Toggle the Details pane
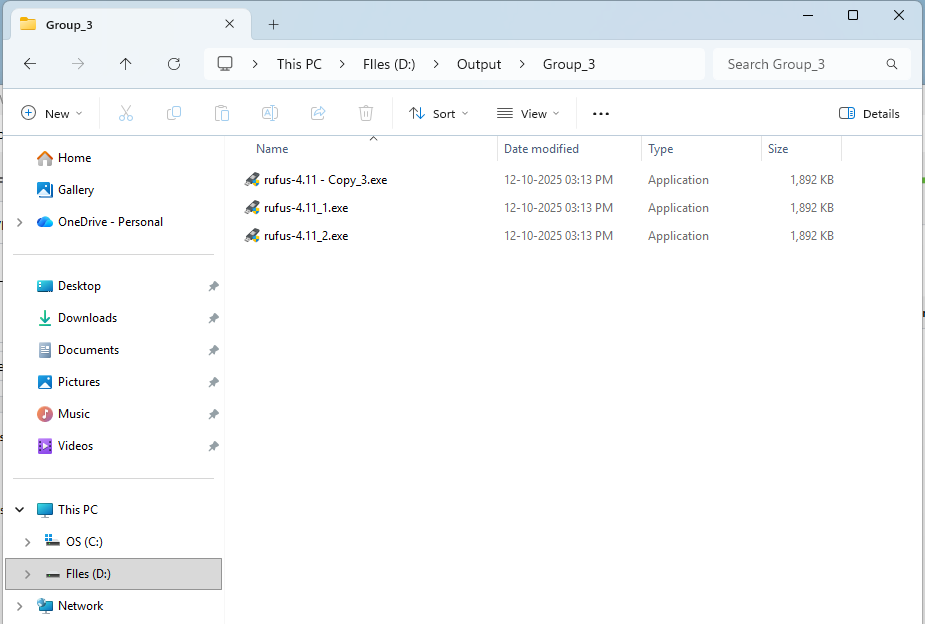 click(868, 113)
